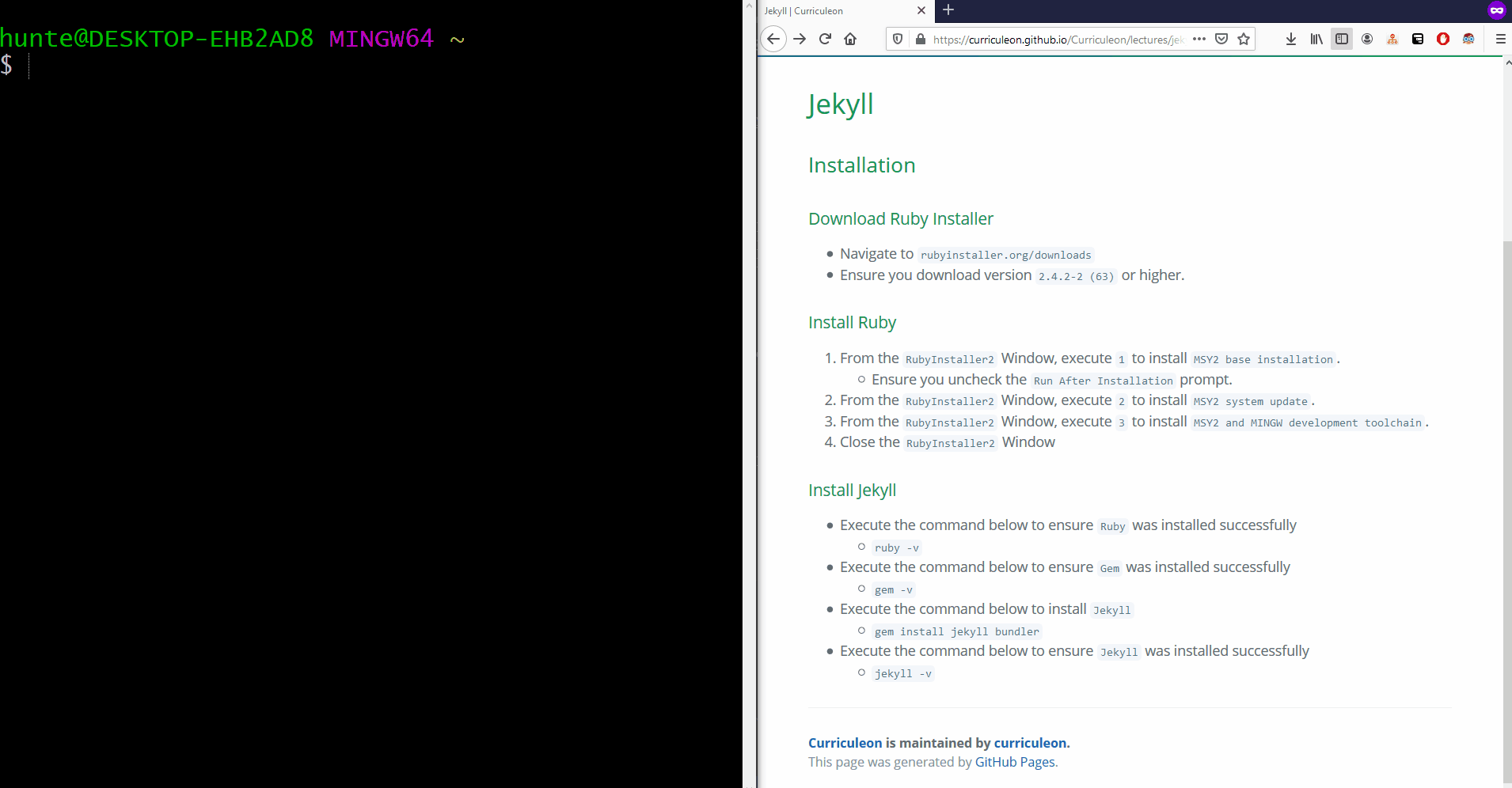This screenshot has width=1512, height=788.
Task: Open the black password manager extension icon
Action: coord(1417,39)
